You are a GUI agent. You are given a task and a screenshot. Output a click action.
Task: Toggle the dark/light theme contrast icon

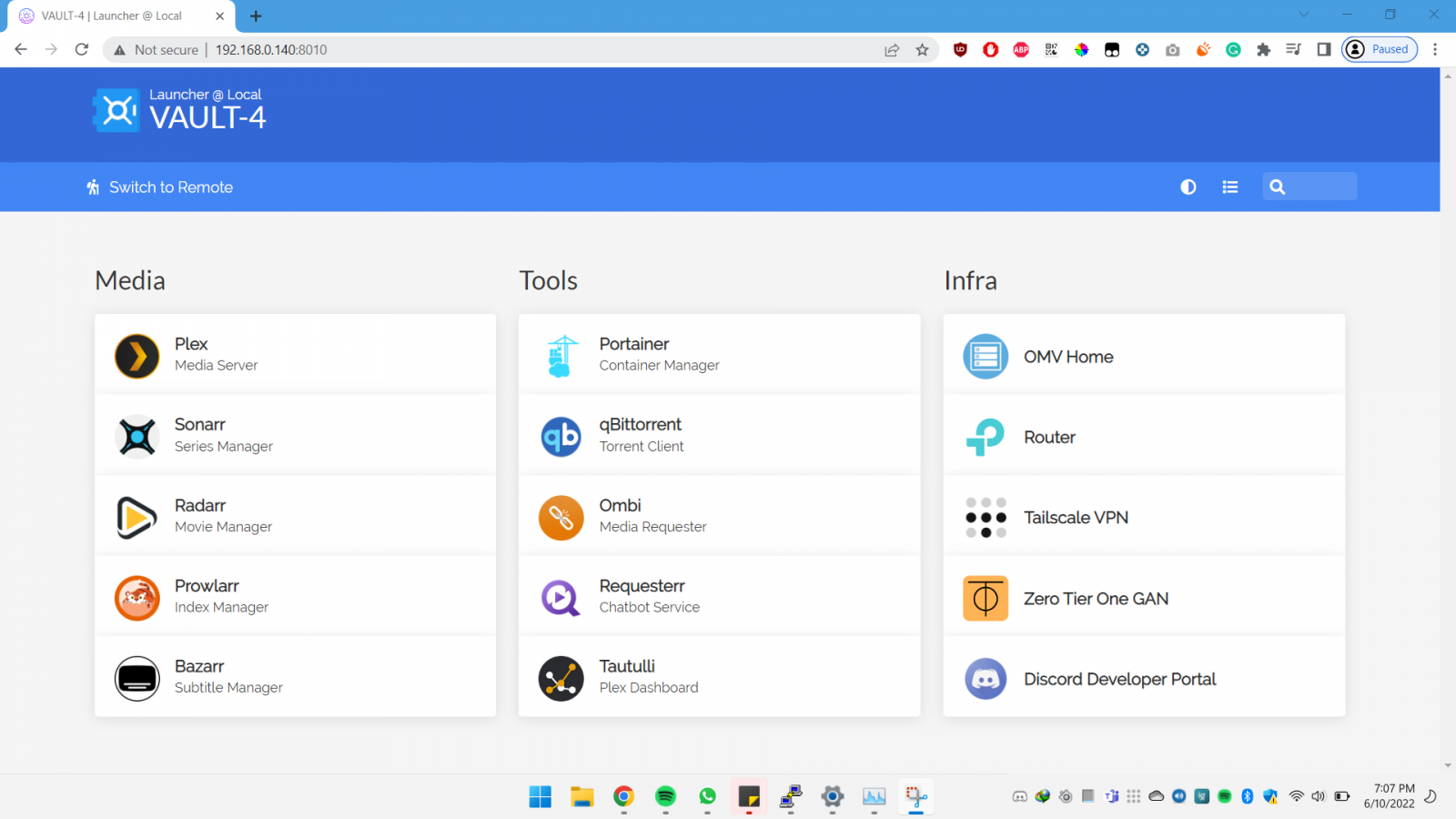pos(1188,187)
